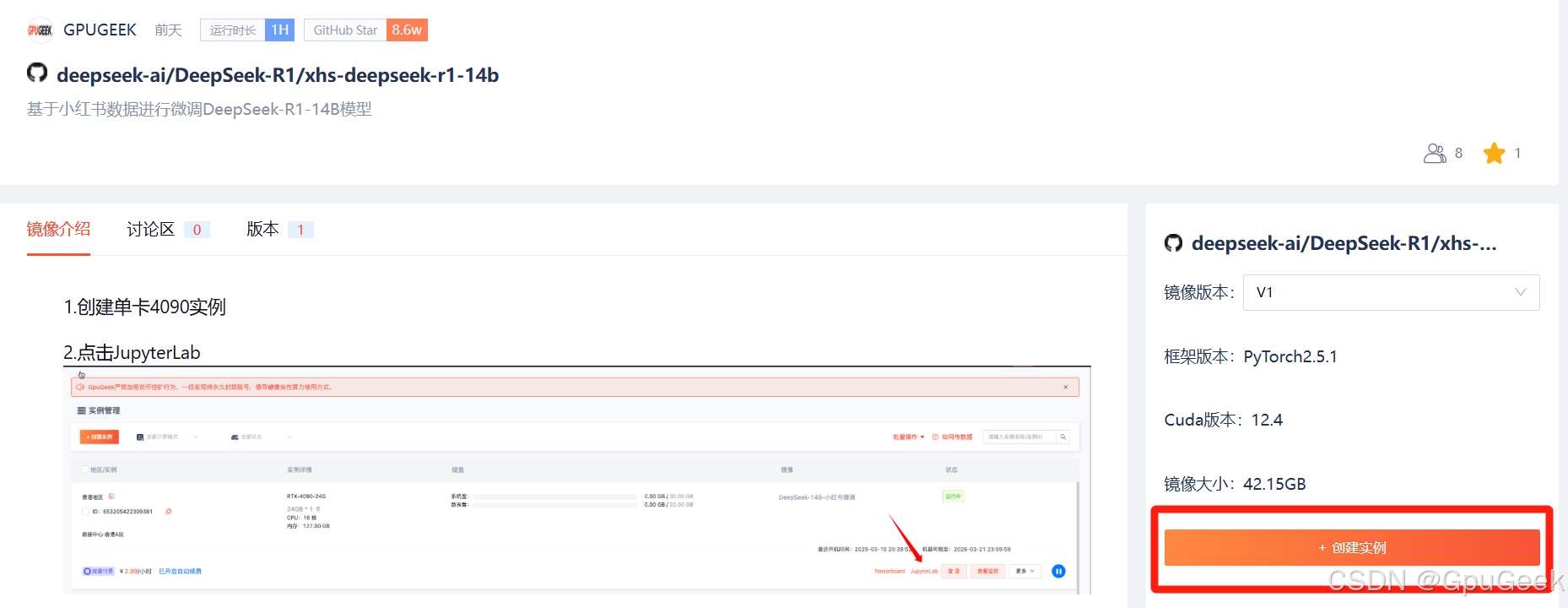
Task: Click the 数据盘 usage progress bar
Action: (554, 504)
